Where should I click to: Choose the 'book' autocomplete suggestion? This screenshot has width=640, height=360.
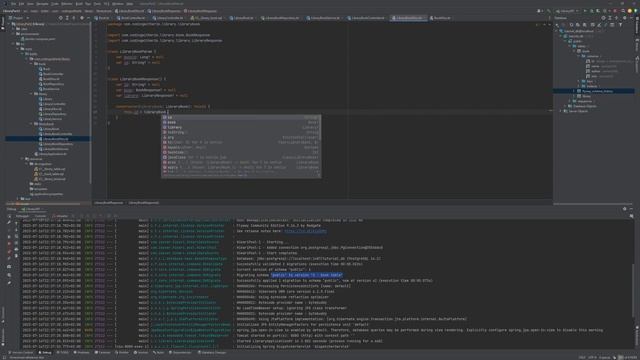[x=241, y=122]
